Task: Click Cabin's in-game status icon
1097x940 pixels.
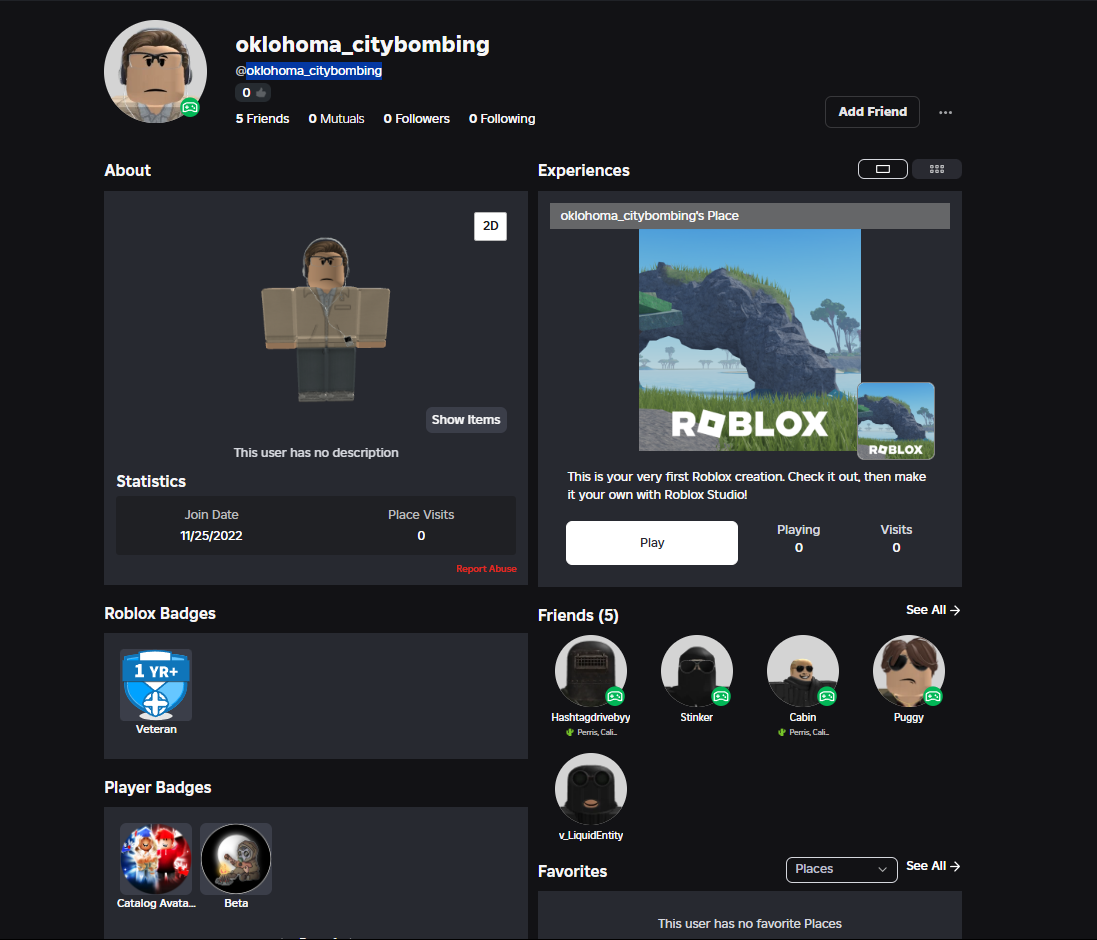Action: pyautogui.click(x=827, y=696)
